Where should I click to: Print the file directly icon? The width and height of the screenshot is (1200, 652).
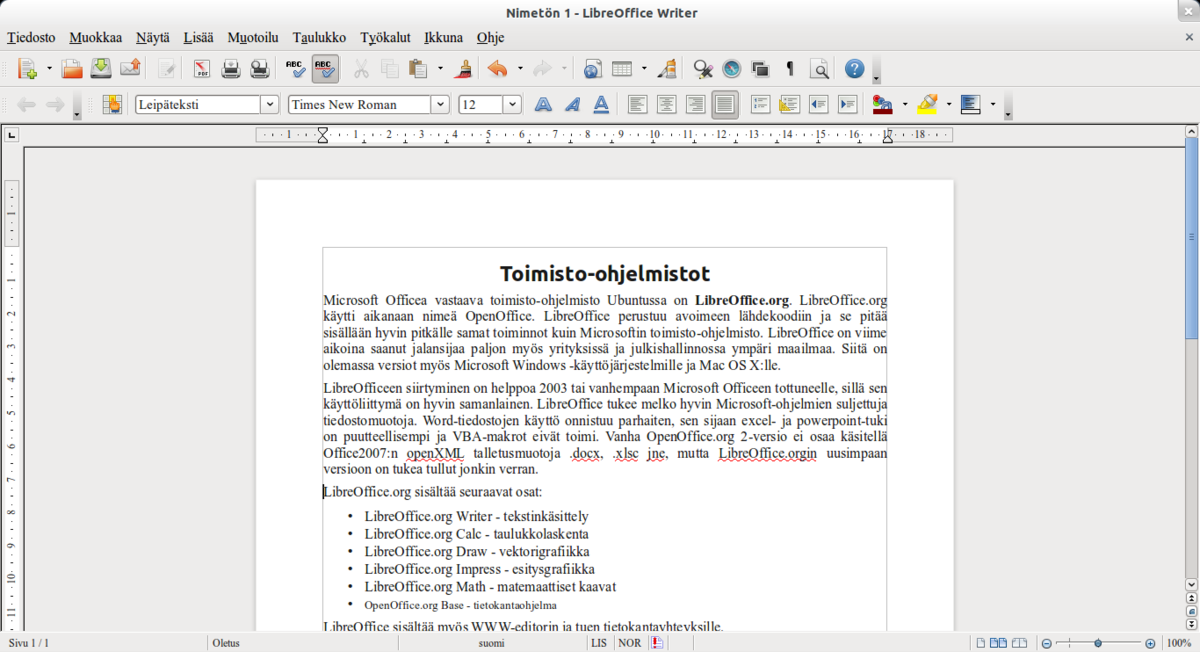coord(231,69)
